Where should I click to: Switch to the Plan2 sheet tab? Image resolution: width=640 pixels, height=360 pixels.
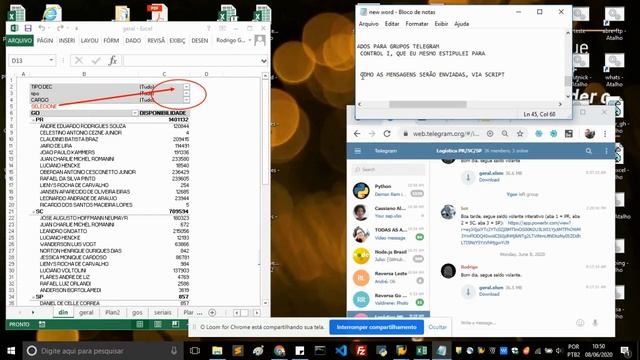[112, 313]
